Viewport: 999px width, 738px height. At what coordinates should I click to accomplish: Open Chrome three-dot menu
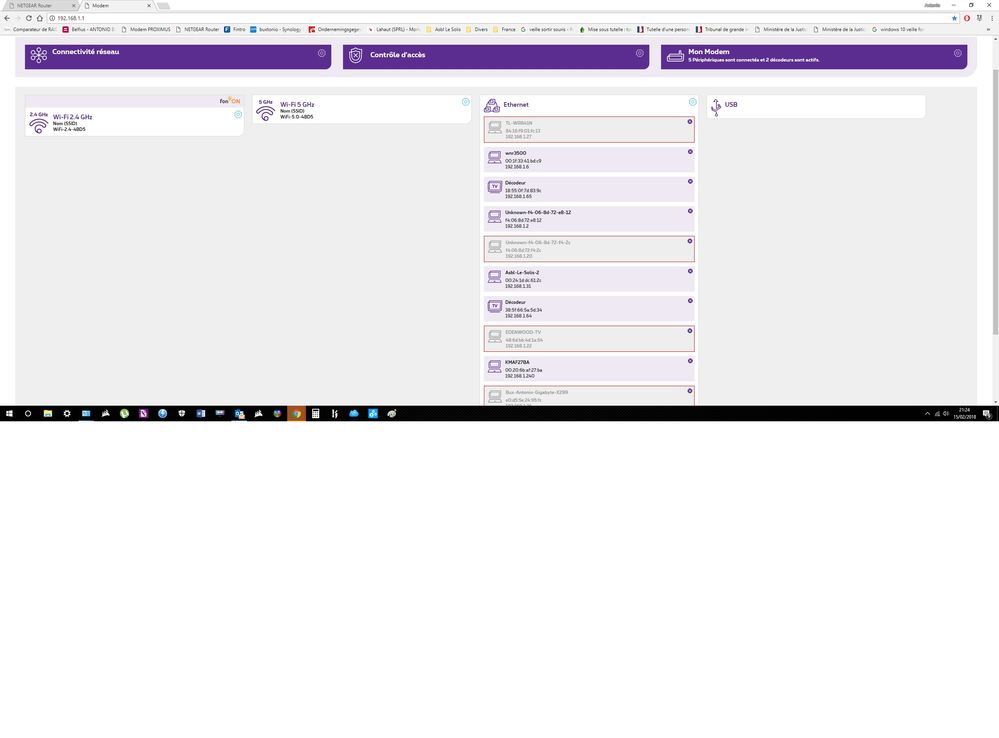(992, 18)
